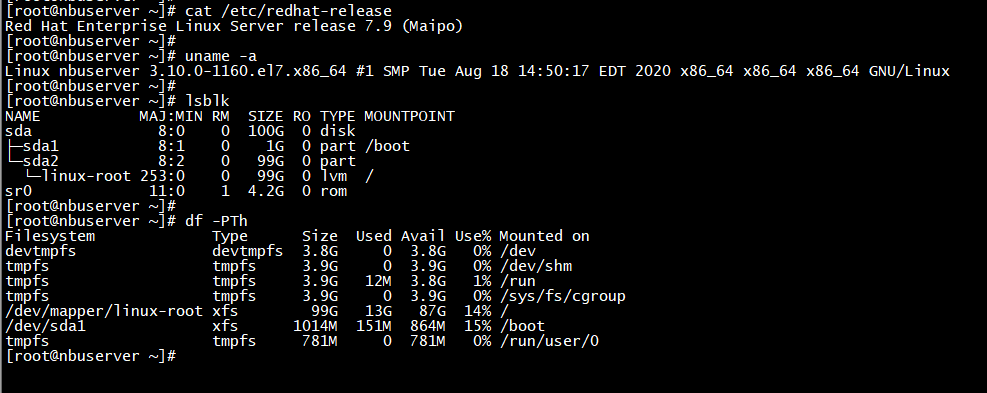The width and height of the screenshot is (987, 393).
Task: Click the 'uname -a' command text
Action: coord(221,57)
